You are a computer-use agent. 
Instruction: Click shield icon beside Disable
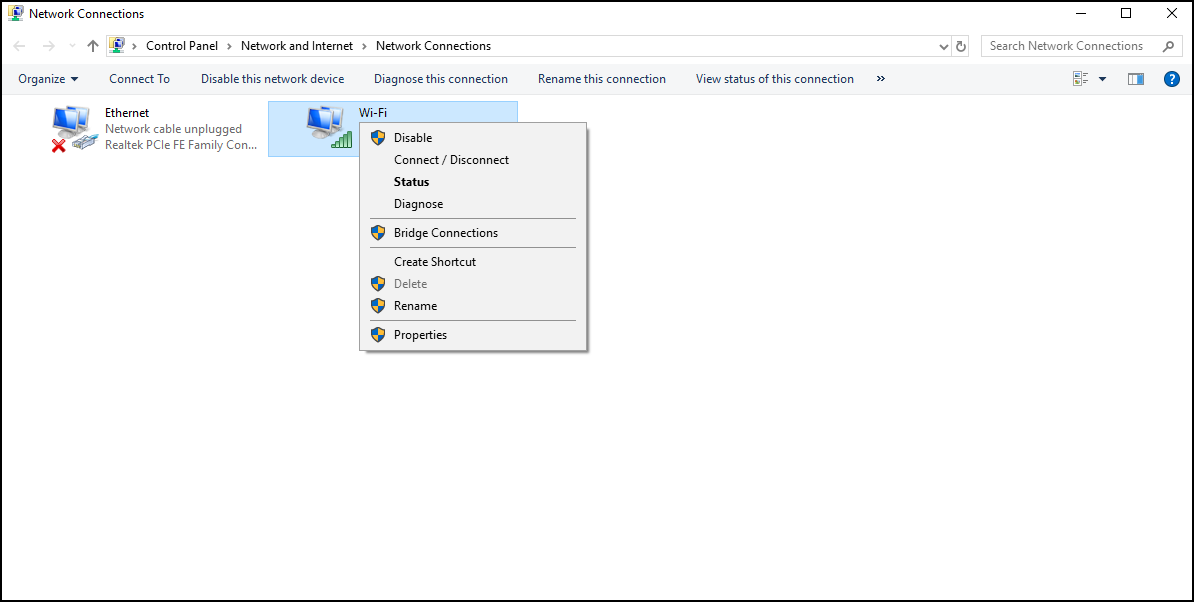click(x=378, y=138)
